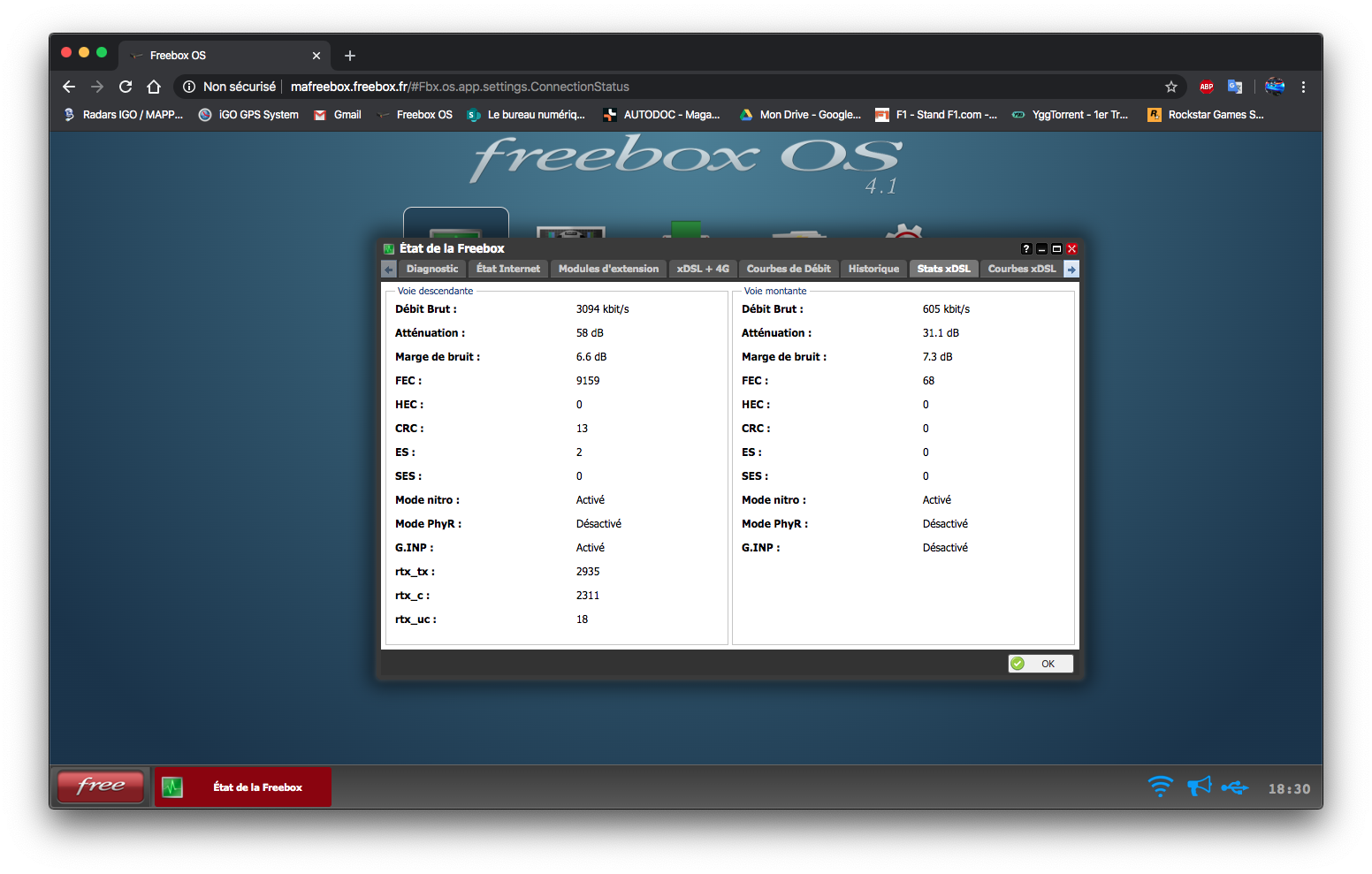Click the address bar URL
Viewport: 1372px width, 874px height.
(460, 87)
